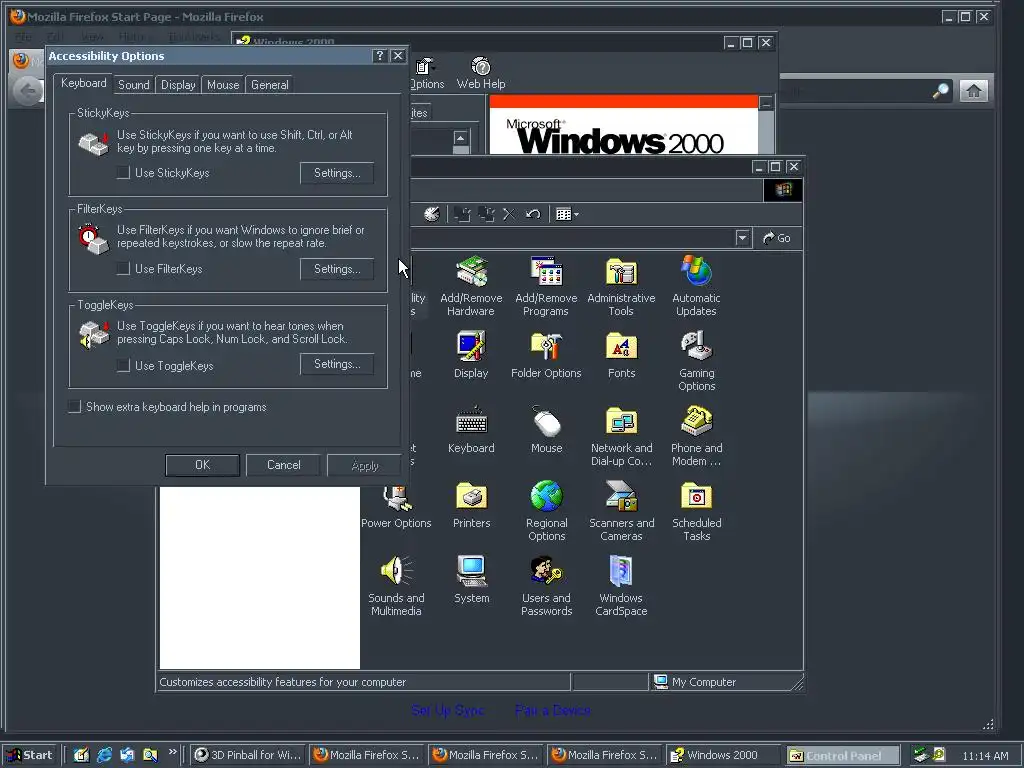The width and height of the screenshot is (1024, 768).
Task: Switch to the Keyboard tab
Action: (x=84, y=83)
